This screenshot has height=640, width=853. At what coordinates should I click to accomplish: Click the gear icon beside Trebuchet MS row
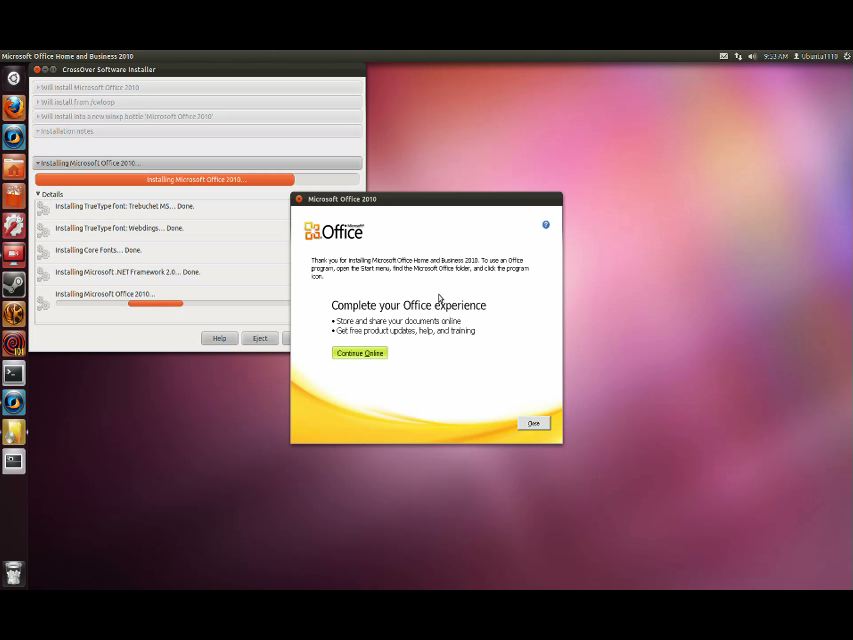(x=43, y=208)
